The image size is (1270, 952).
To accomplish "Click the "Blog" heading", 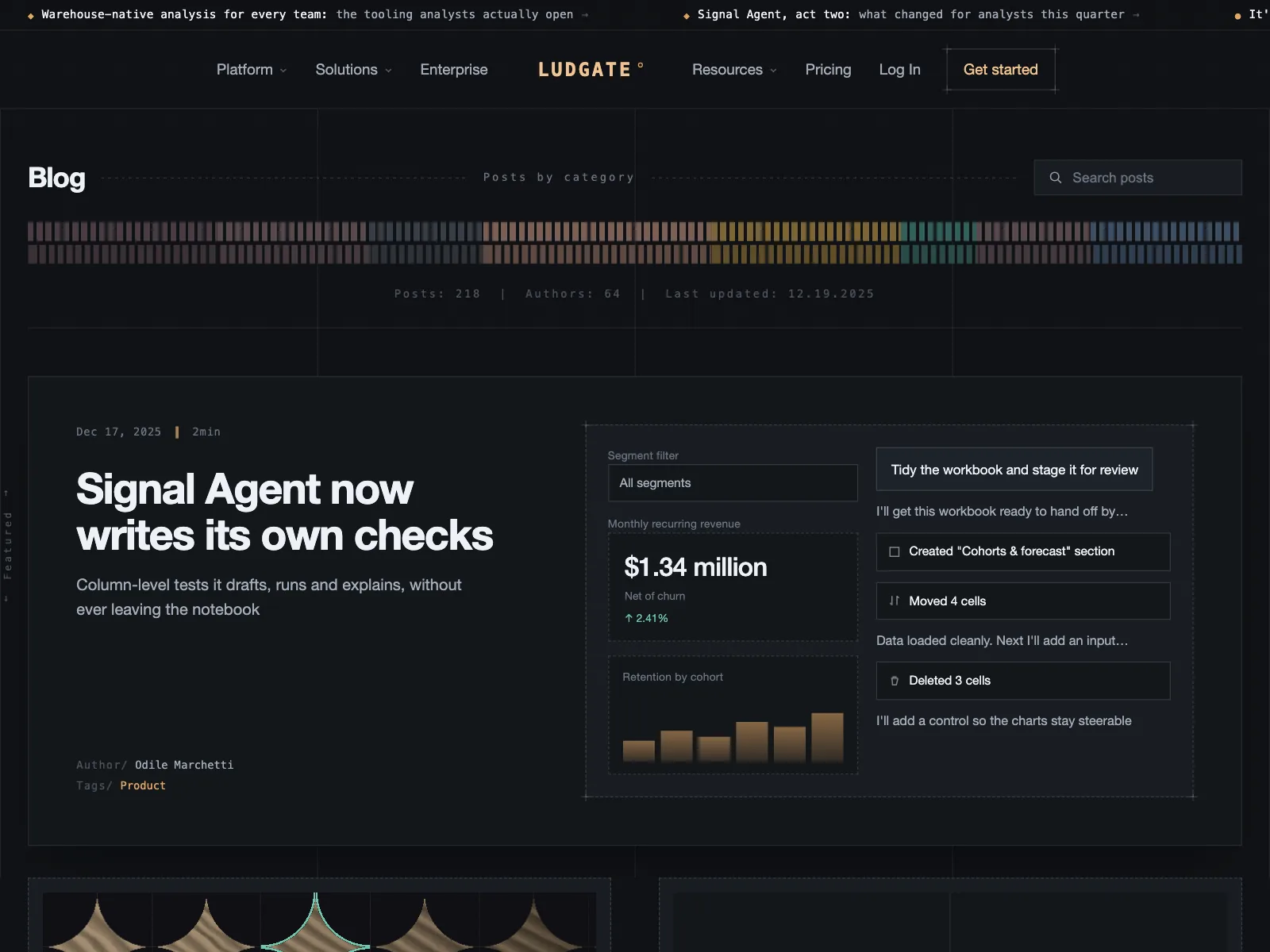I will (x=56, y=178).
